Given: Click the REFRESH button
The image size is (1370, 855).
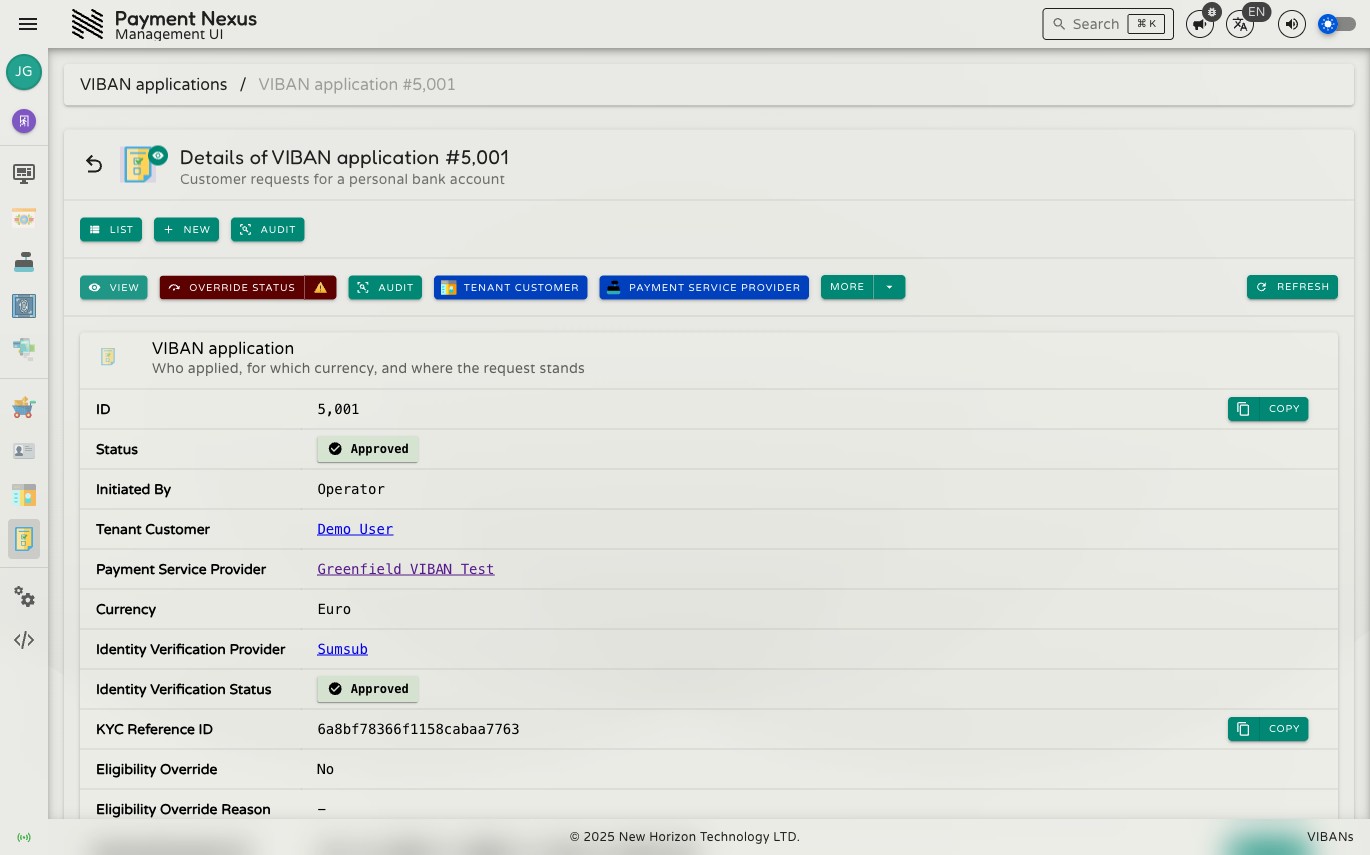Looking at the screenshot, I should coord(1292,287).
